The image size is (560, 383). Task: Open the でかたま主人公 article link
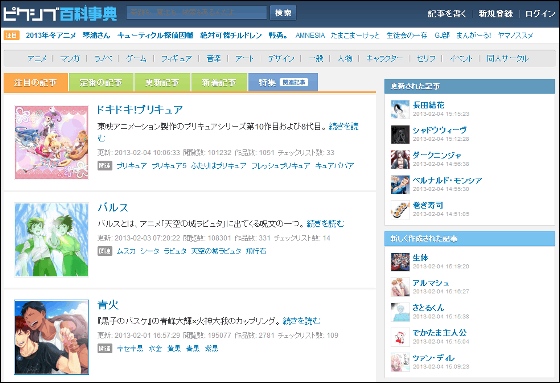440,333
